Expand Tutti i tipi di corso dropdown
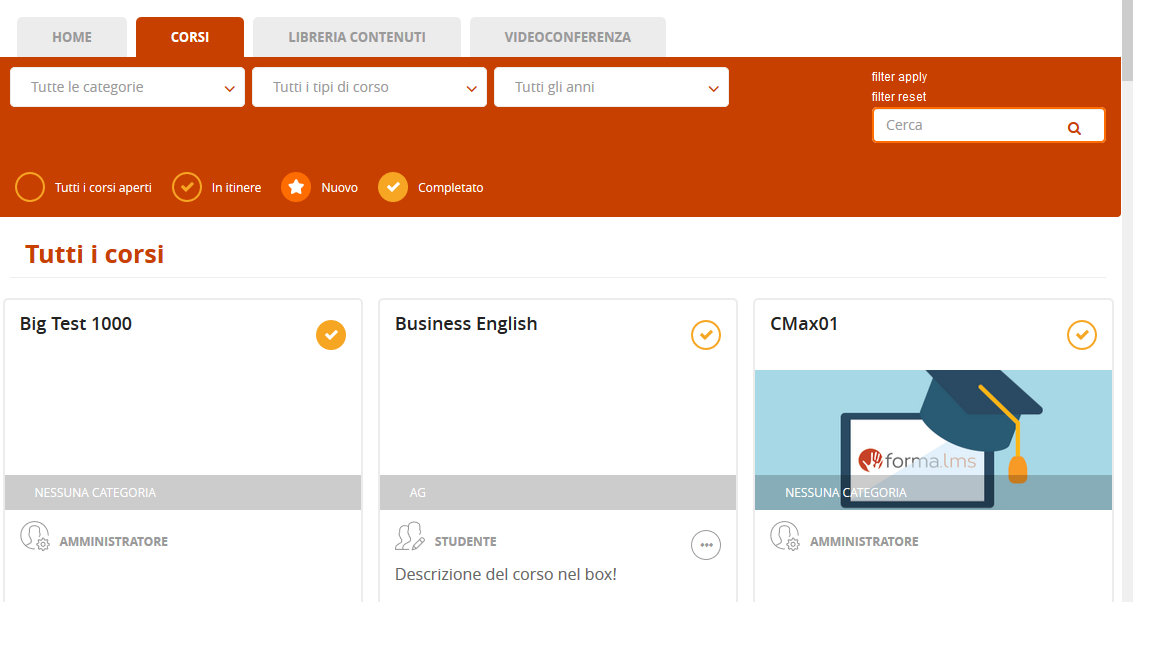 click(369, 87)
